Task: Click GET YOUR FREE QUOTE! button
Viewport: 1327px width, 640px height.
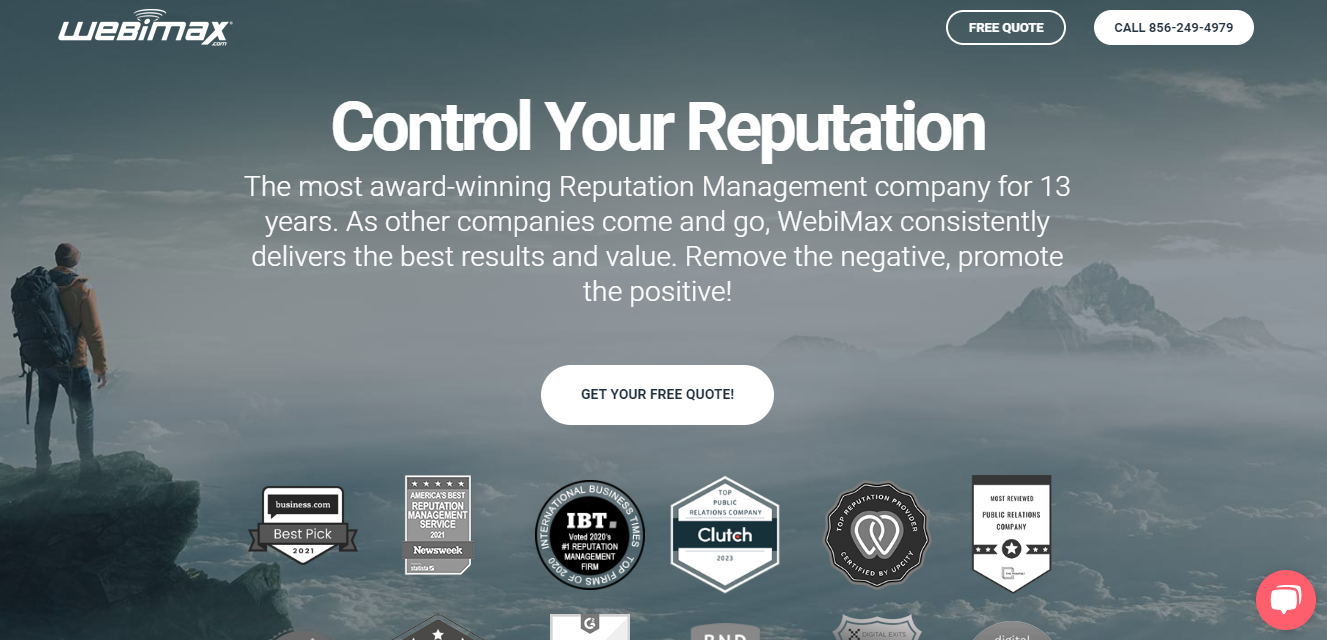Action: point(657,395)
